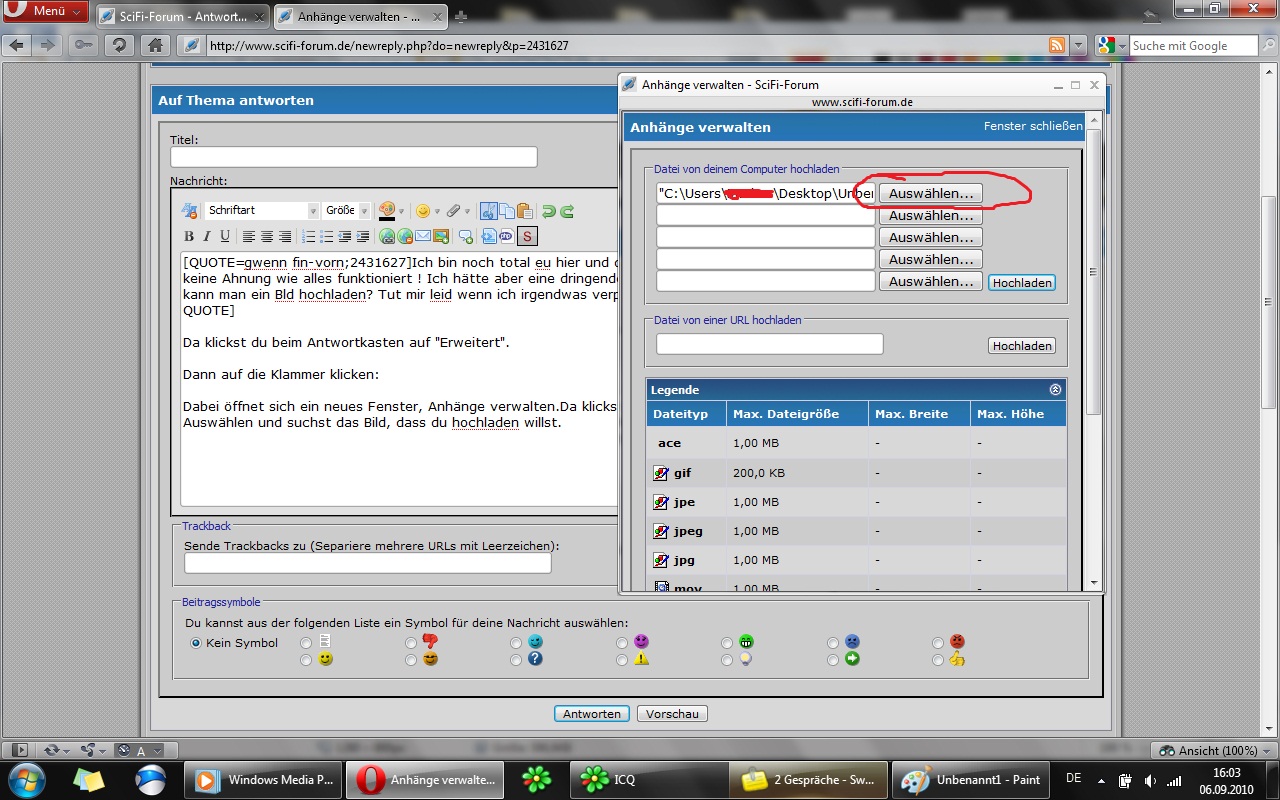Viewport: 1280px width, 800px height.
Task: Click the Antworten submit button
Action: click(591, 714)
